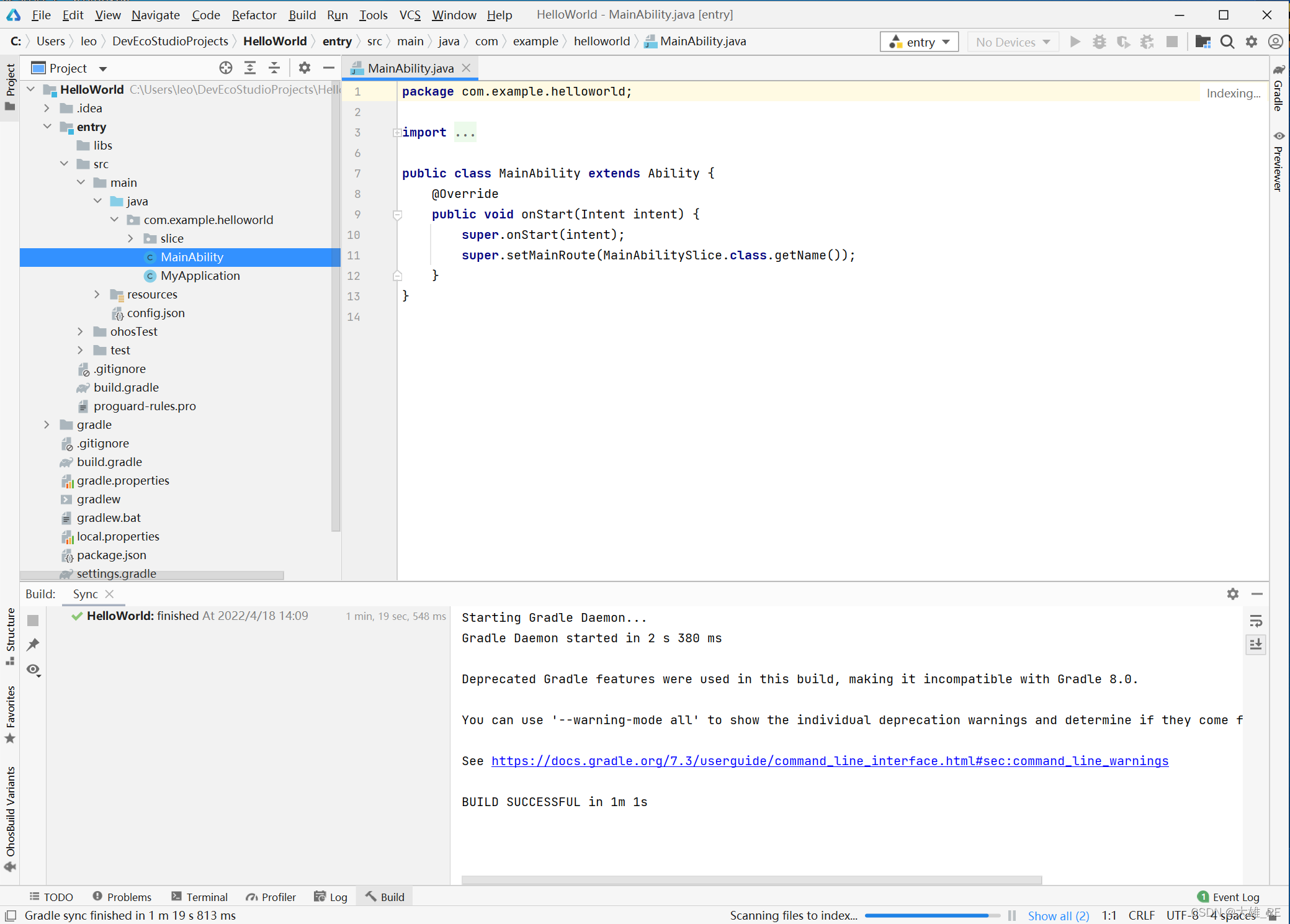Open the No Devices dropdown
1290x924 pixels.
coord(1013,42)
